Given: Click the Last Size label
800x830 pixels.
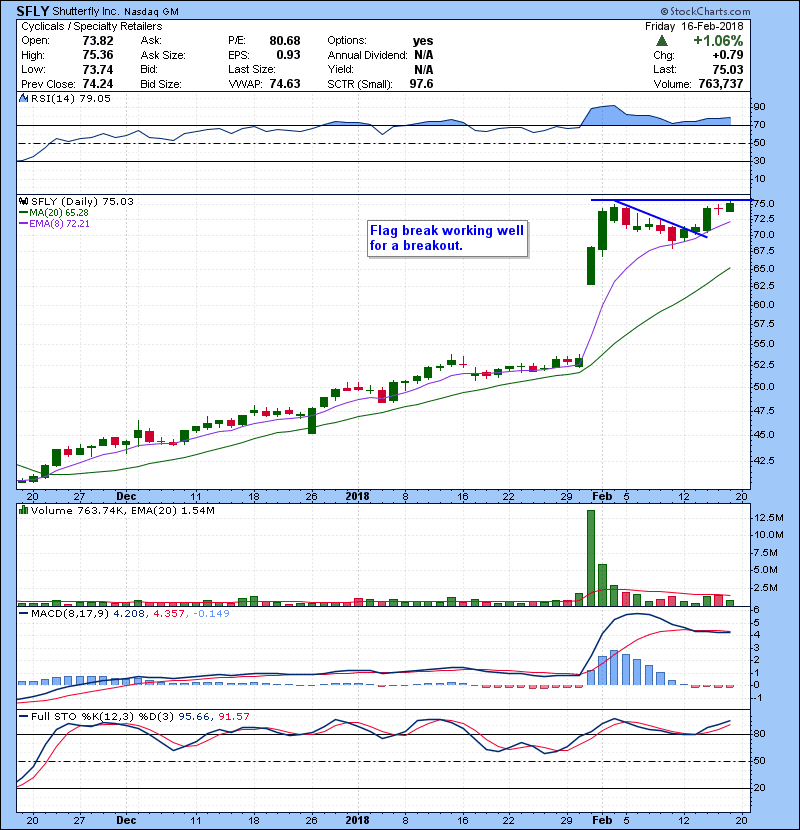Looking at the screenshot, I should pyautogui.click(x=252, y=69).
